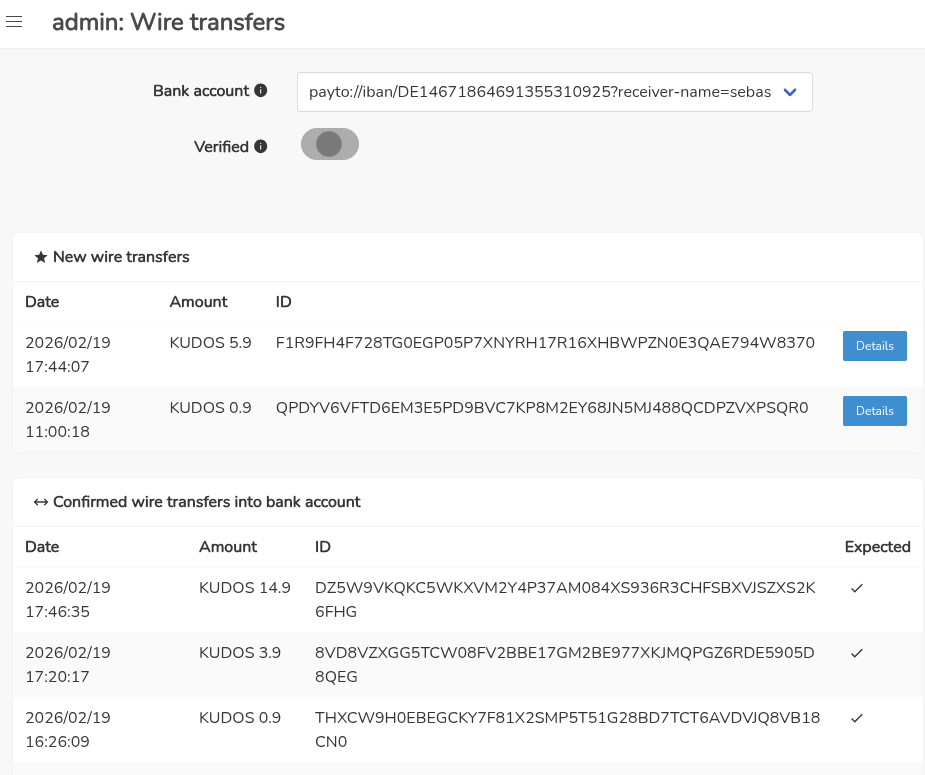Click the star icon beside New wire transfers
The width and height of the screenshot is (925, 775).
(x=41, y=257)
